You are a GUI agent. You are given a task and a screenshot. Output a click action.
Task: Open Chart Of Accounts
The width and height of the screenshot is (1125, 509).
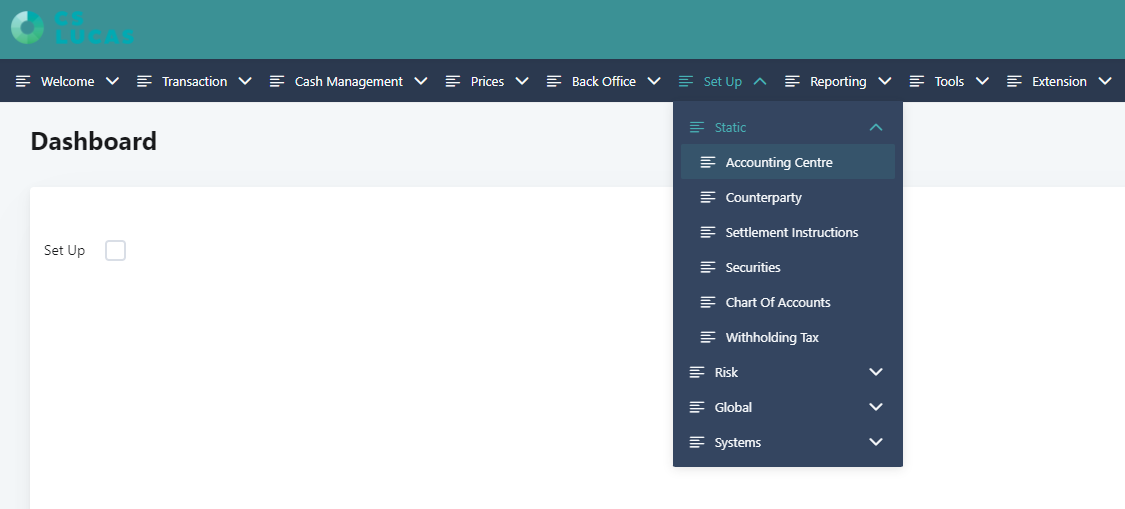(777, 302)
